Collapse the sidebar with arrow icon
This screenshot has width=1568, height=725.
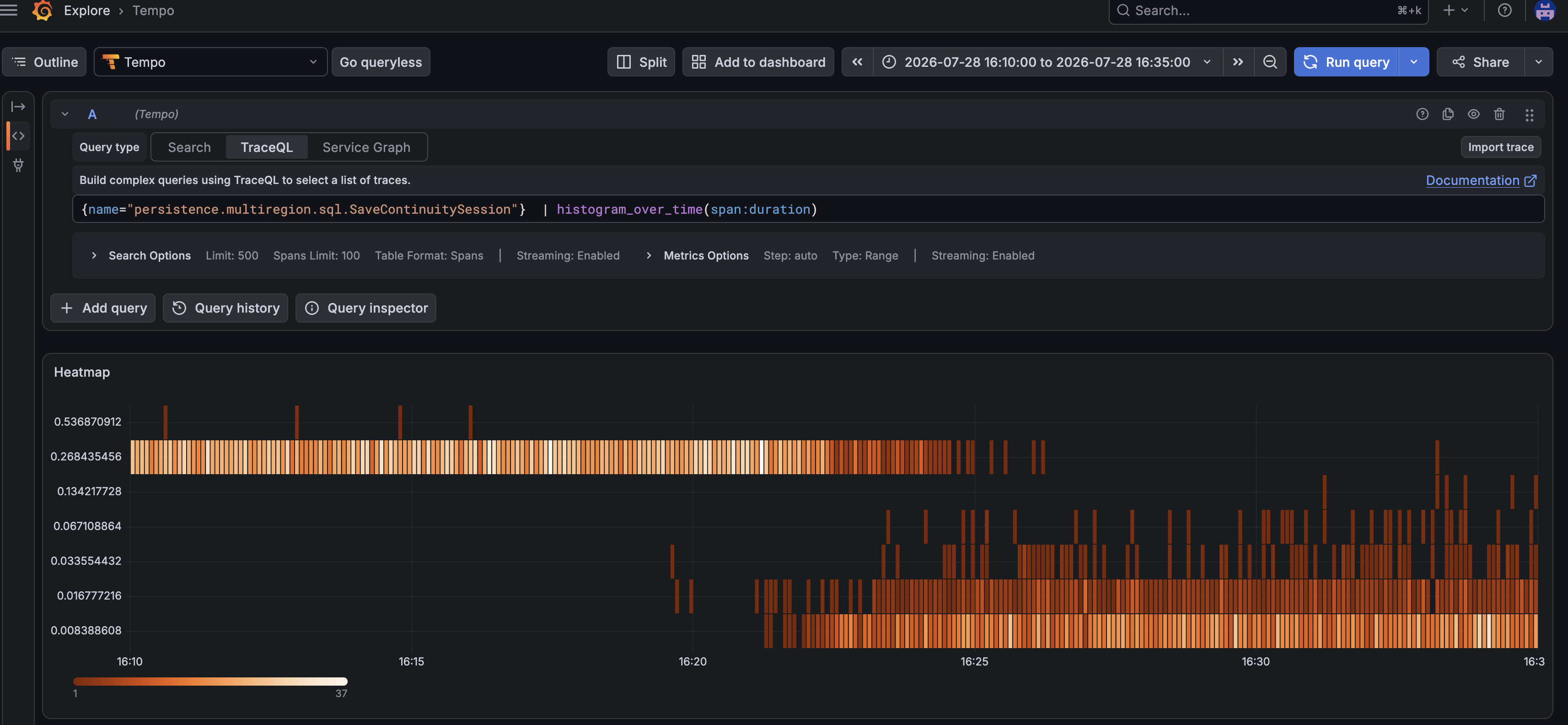point(18,107)
